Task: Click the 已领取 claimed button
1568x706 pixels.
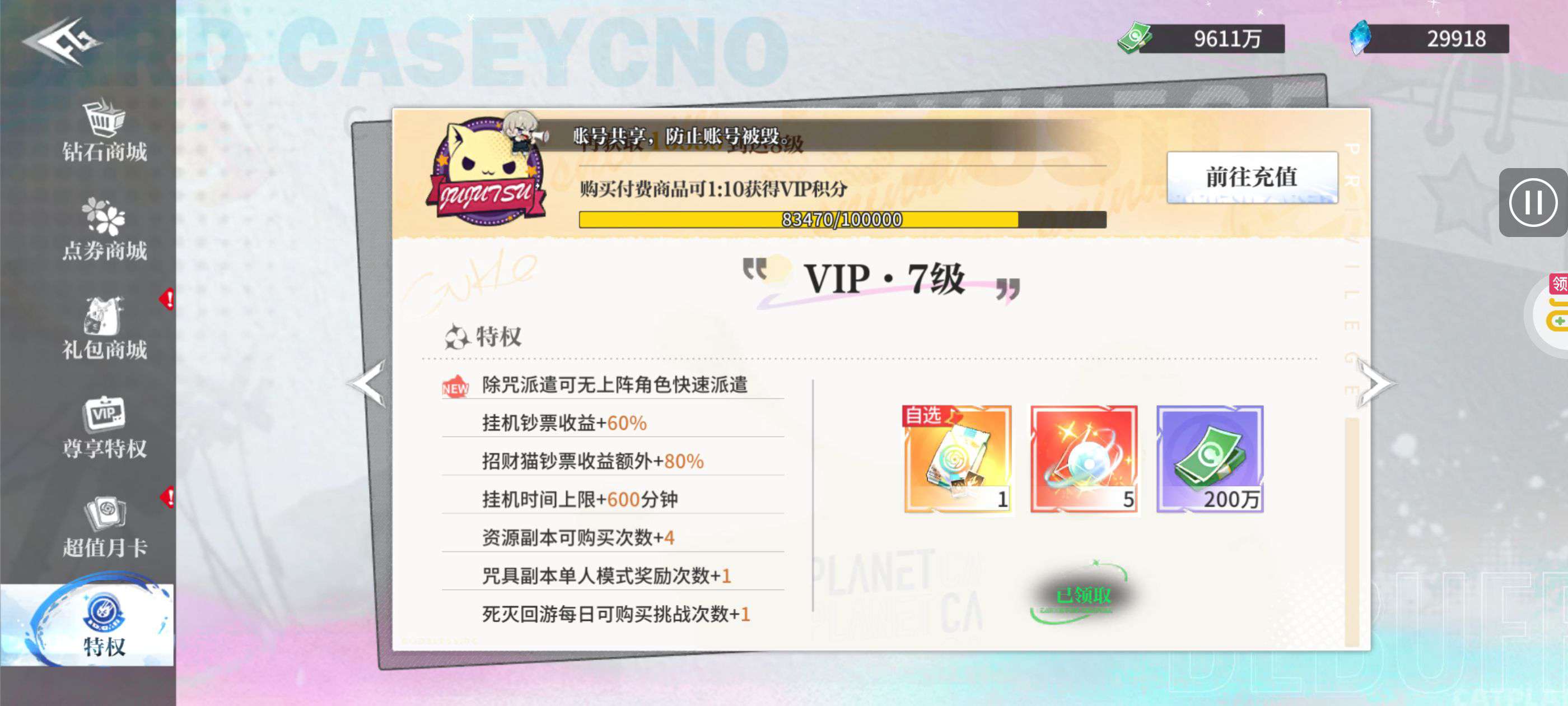Action: (x=1082, y=594)
